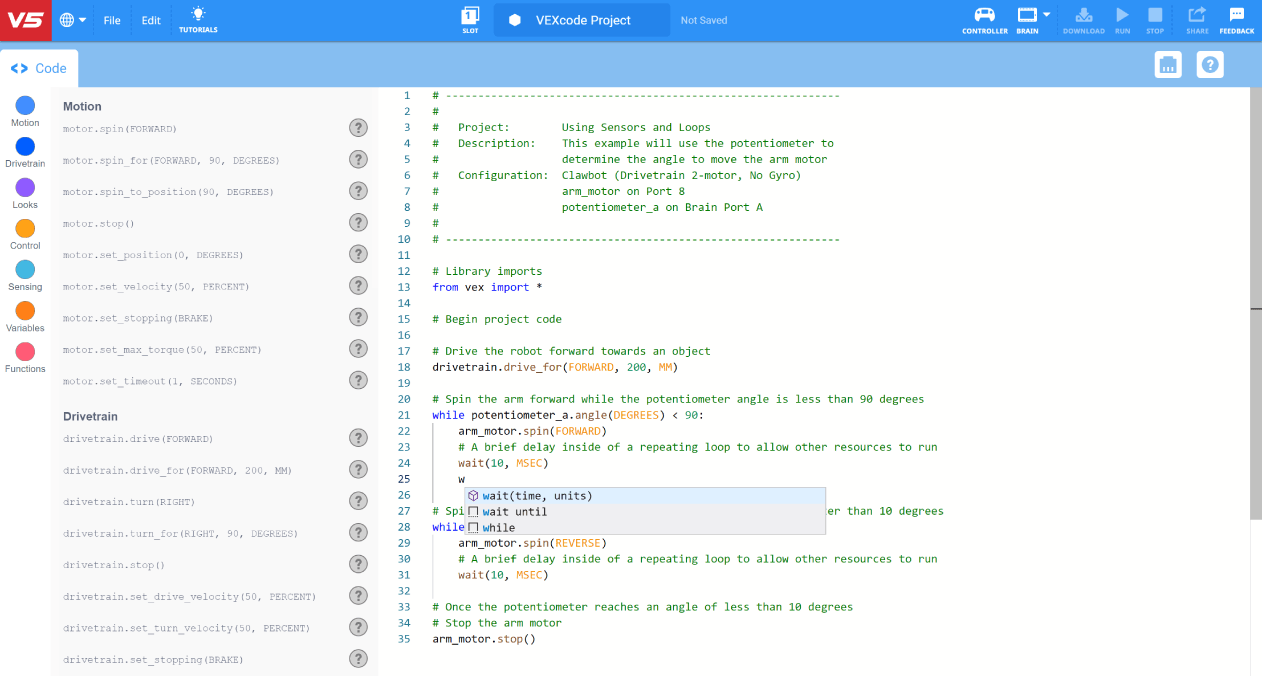This screenshot has width=1262, height=676.
Task: Open help for motor.spin(FORWARD)
Action: [358, 127]
